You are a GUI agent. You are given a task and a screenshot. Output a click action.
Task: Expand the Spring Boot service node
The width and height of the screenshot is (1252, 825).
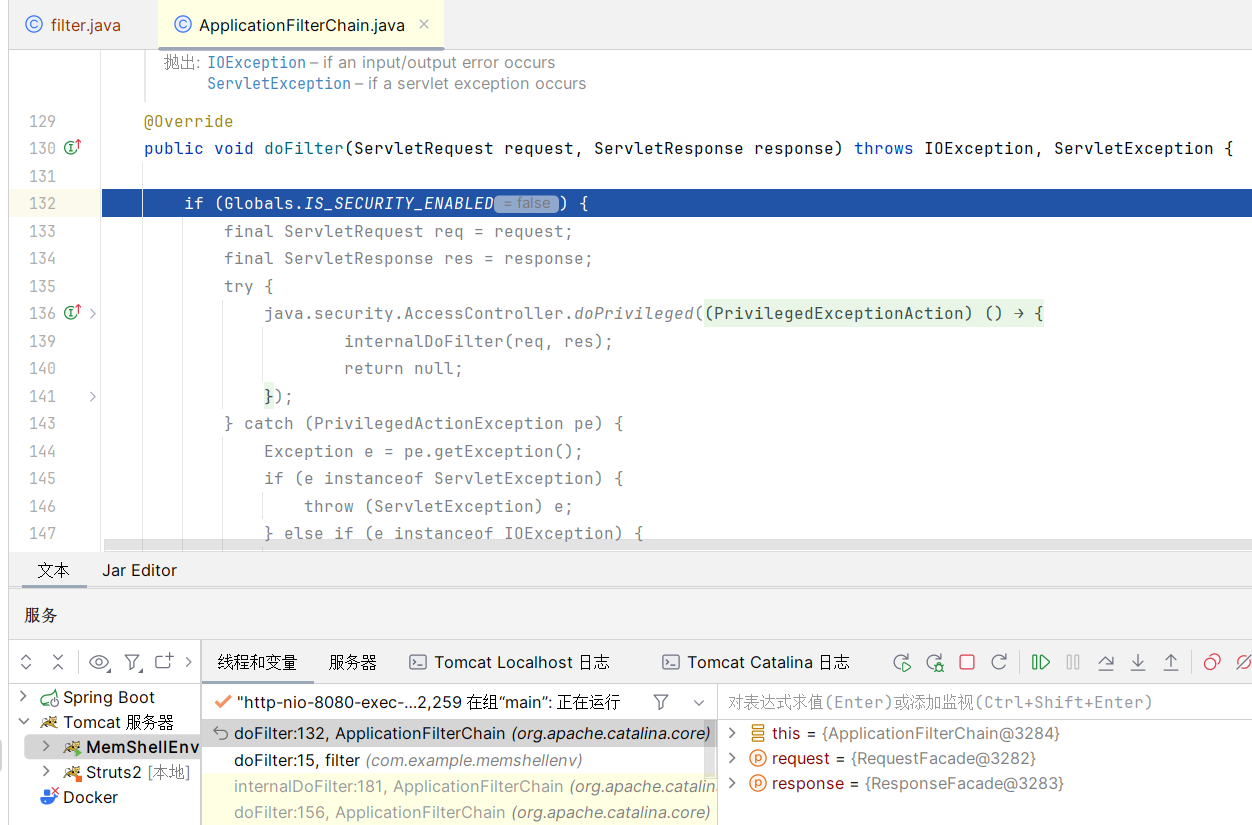click(24, 697)
